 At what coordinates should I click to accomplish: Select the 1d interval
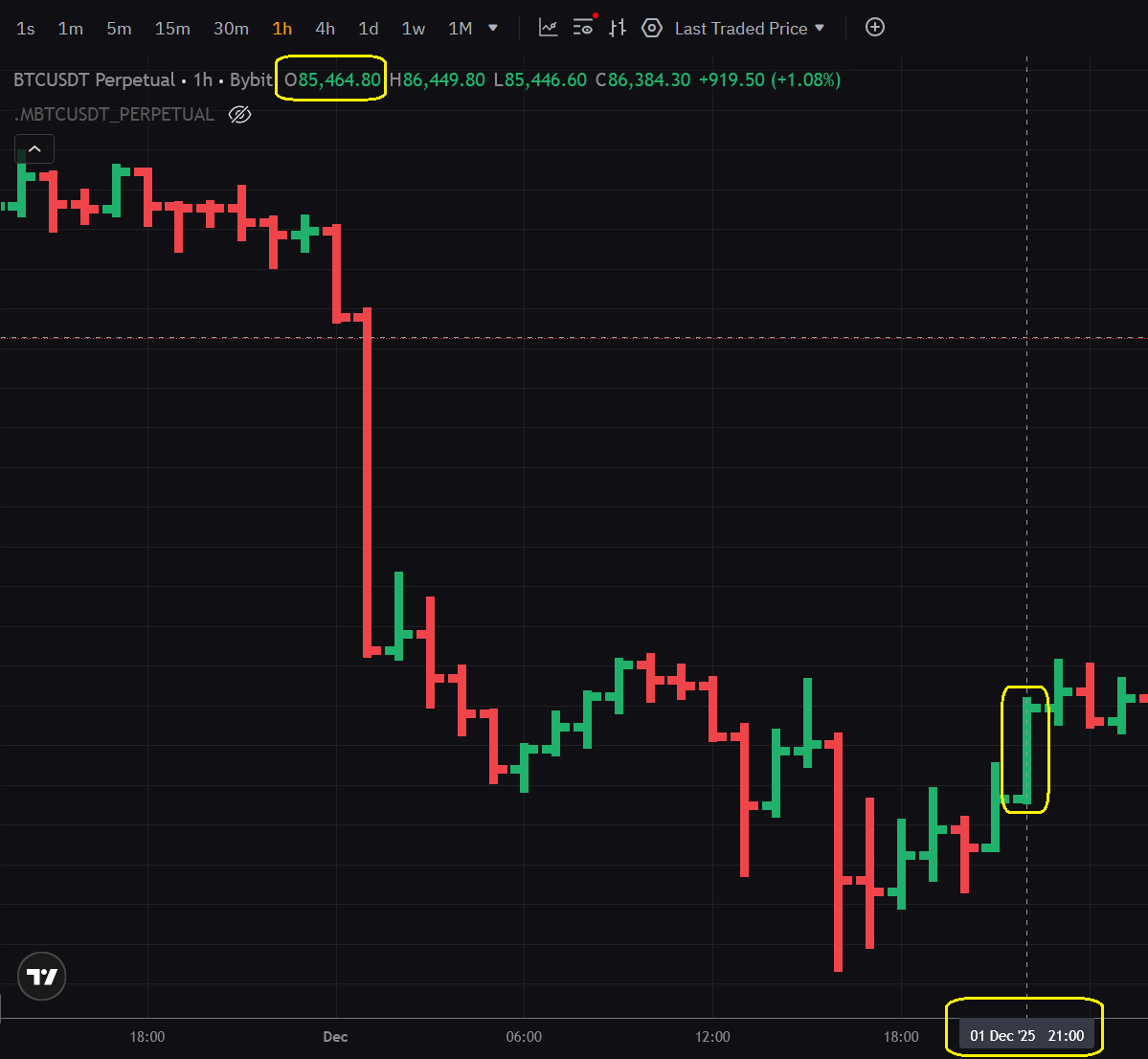[x=368, y=29]
